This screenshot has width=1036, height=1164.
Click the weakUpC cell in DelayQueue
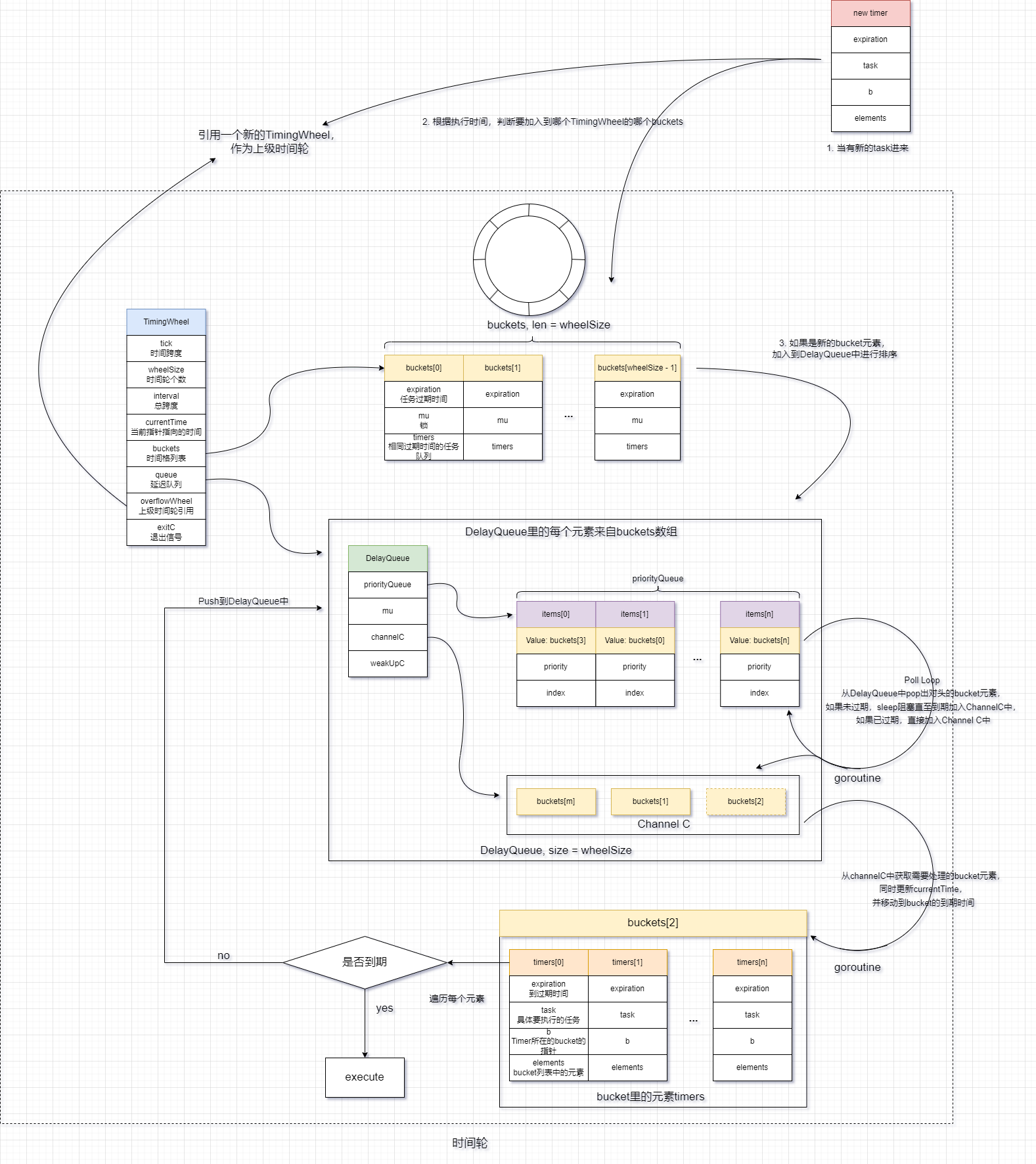point(388,663)
